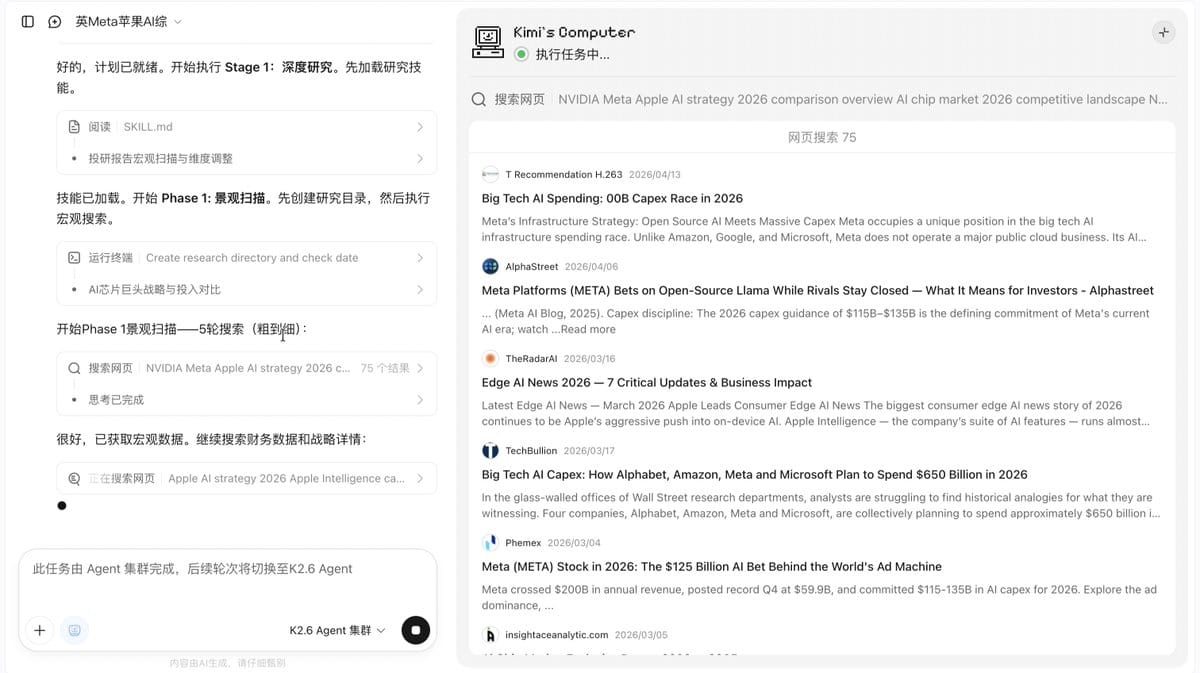Click the 开始Phase 1景观扫描 message text

182,329
